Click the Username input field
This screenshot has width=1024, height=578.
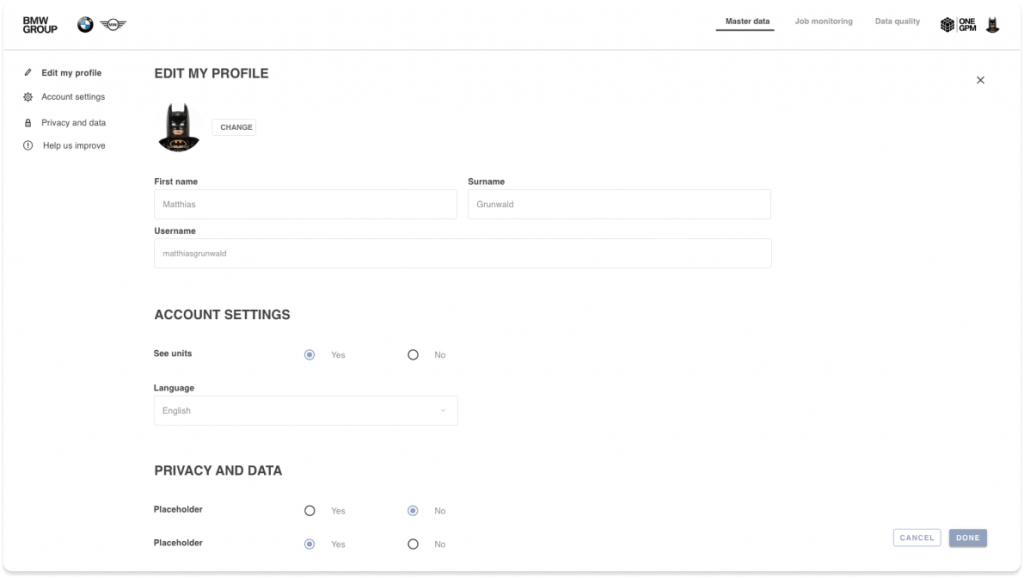coord(462,253)
